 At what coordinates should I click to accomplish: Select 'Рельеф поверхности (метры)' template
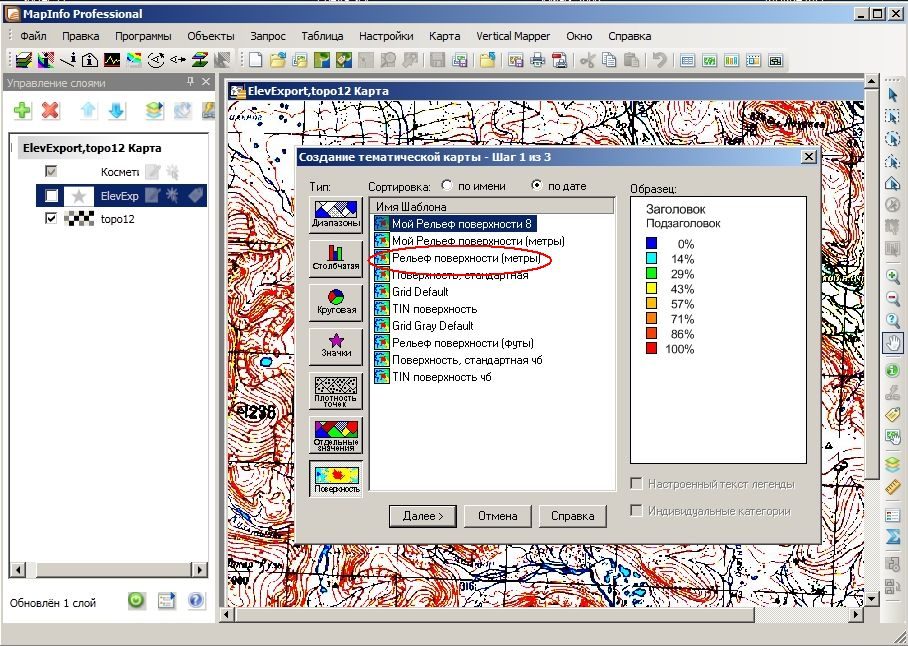coord(466,258)
